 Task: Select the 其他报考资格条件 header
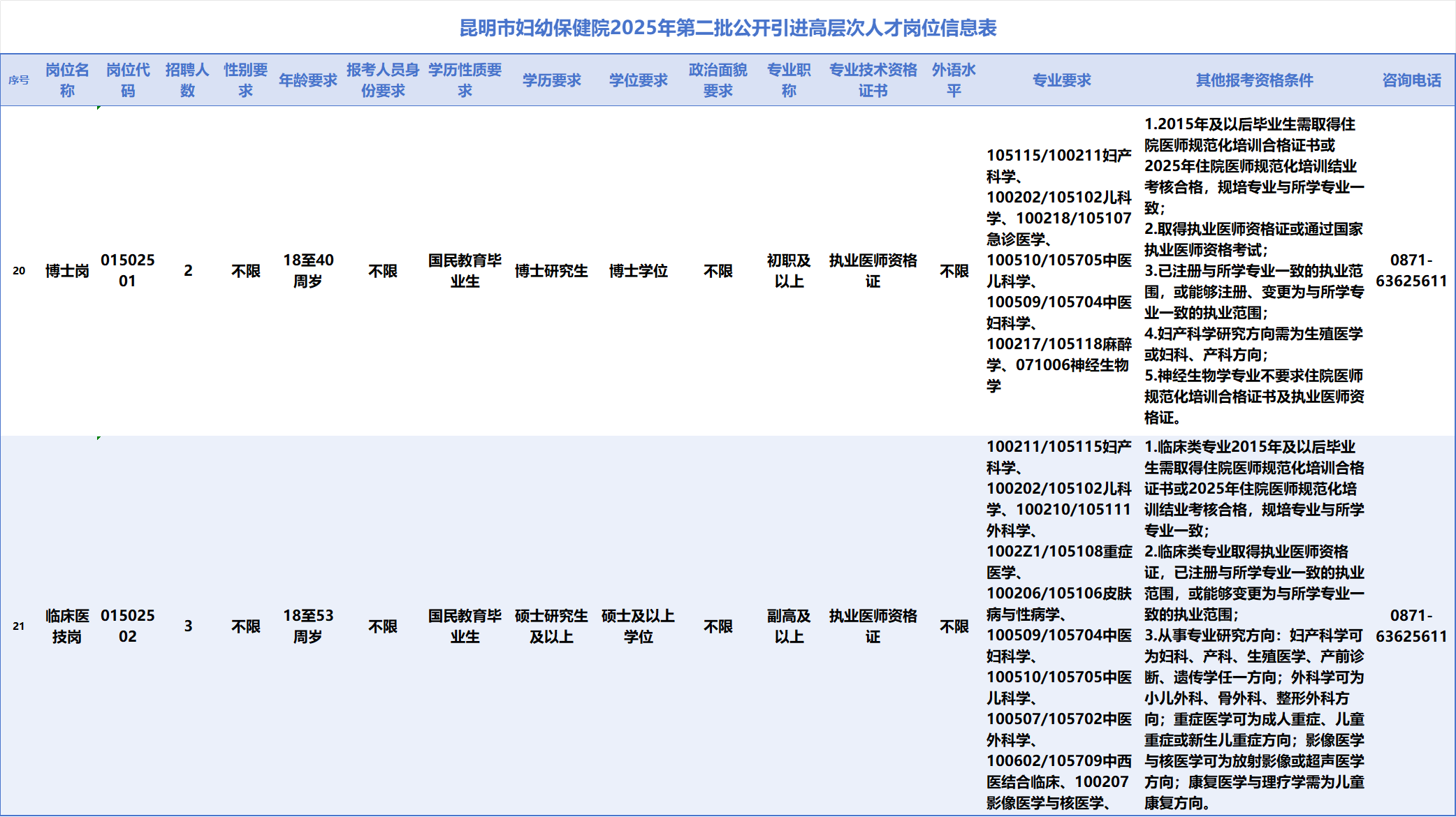pyautogui.click(x=1254, y=80)
